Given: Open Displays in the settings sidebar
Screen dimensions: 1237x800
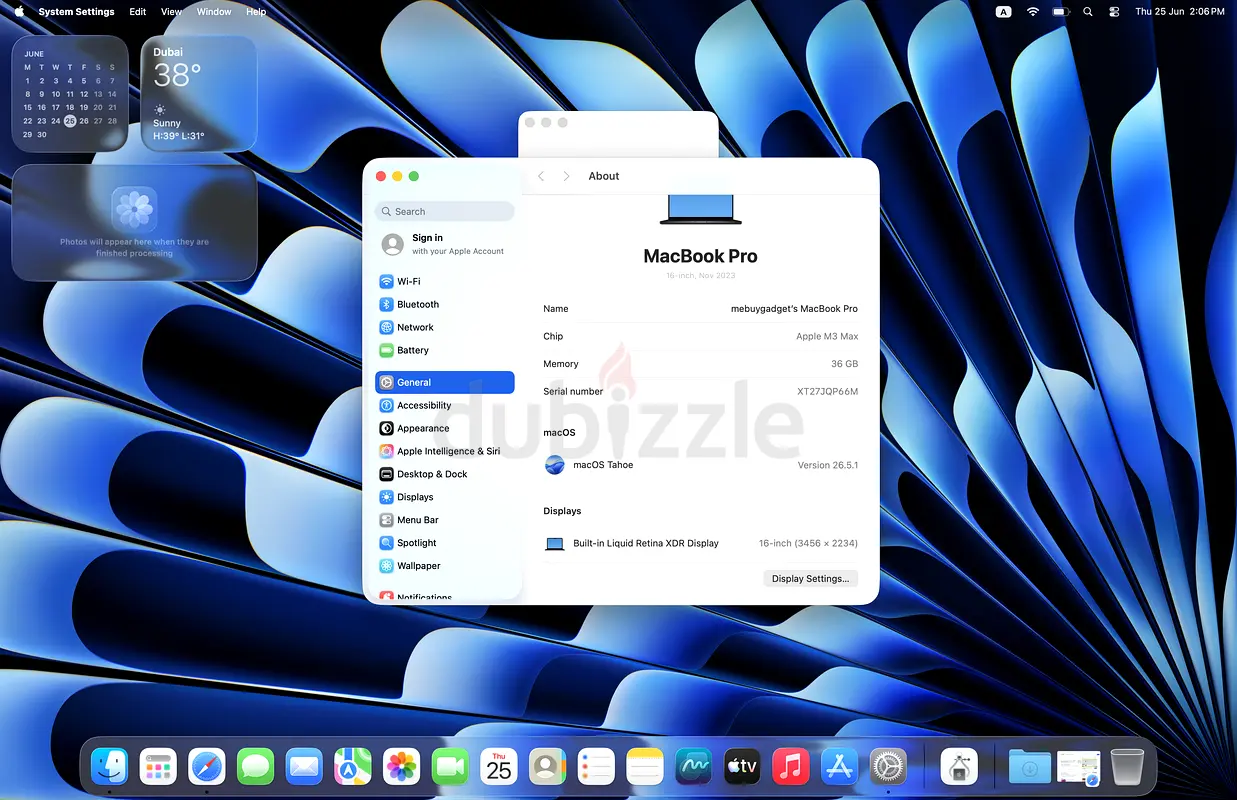Looking at the screenshot, I should (x=444, y=497).
